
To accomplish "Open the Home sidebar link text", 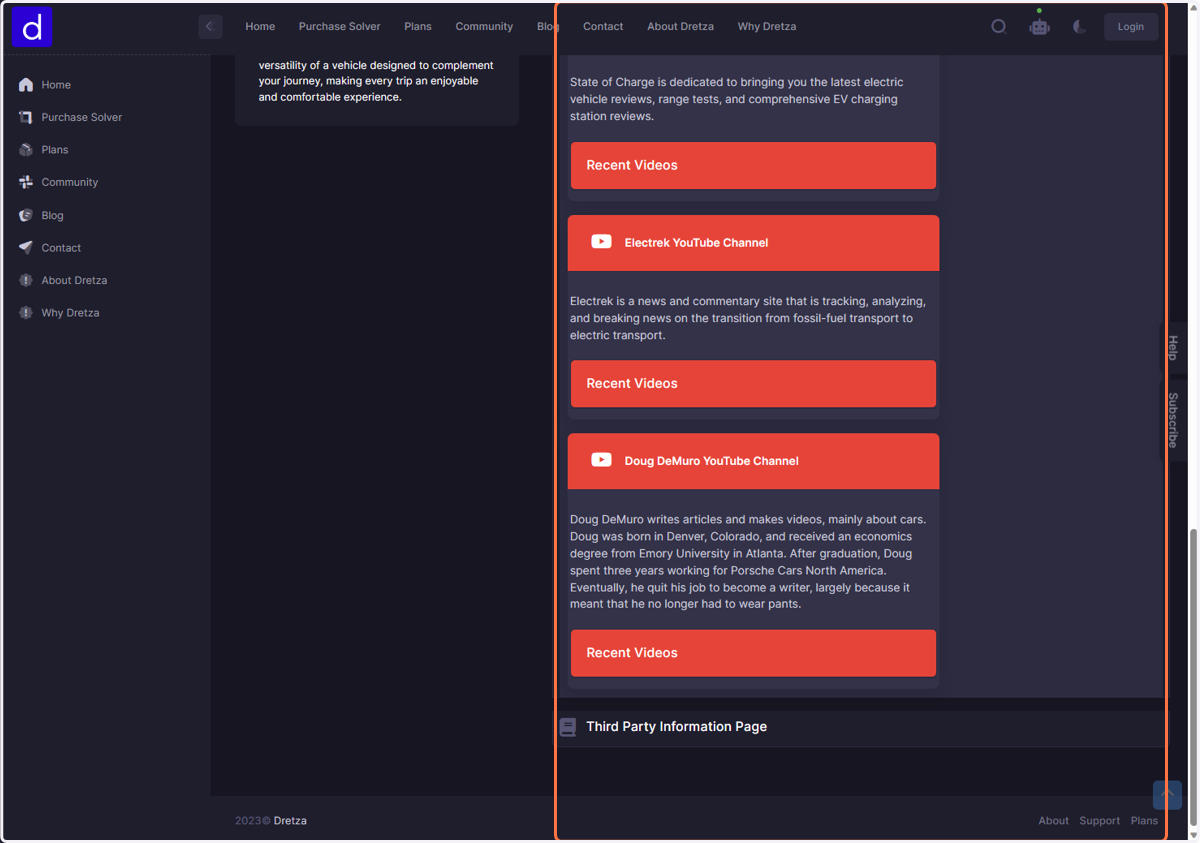I will (x=56, y=85).
